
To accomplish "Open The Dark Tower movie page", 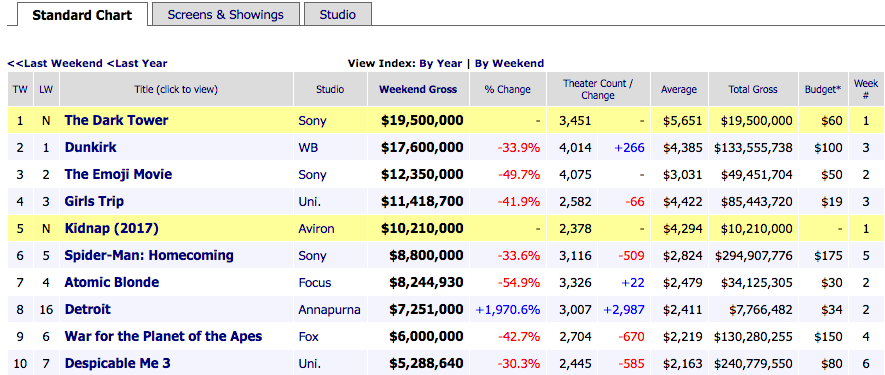I will (116, 120).
